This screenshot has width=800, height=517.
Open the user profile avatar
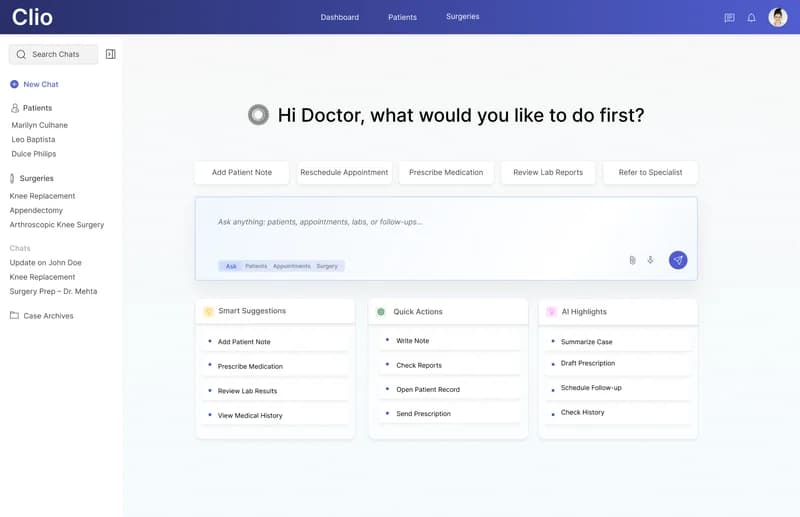[x=778, y=17]
